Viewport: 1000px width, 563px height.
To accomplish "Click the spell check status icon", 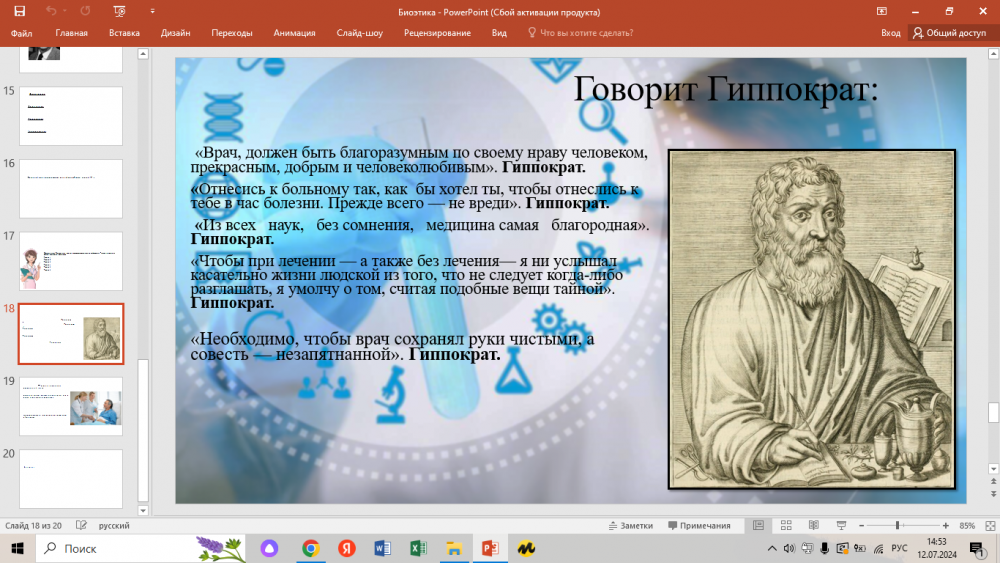I will 81,525.
